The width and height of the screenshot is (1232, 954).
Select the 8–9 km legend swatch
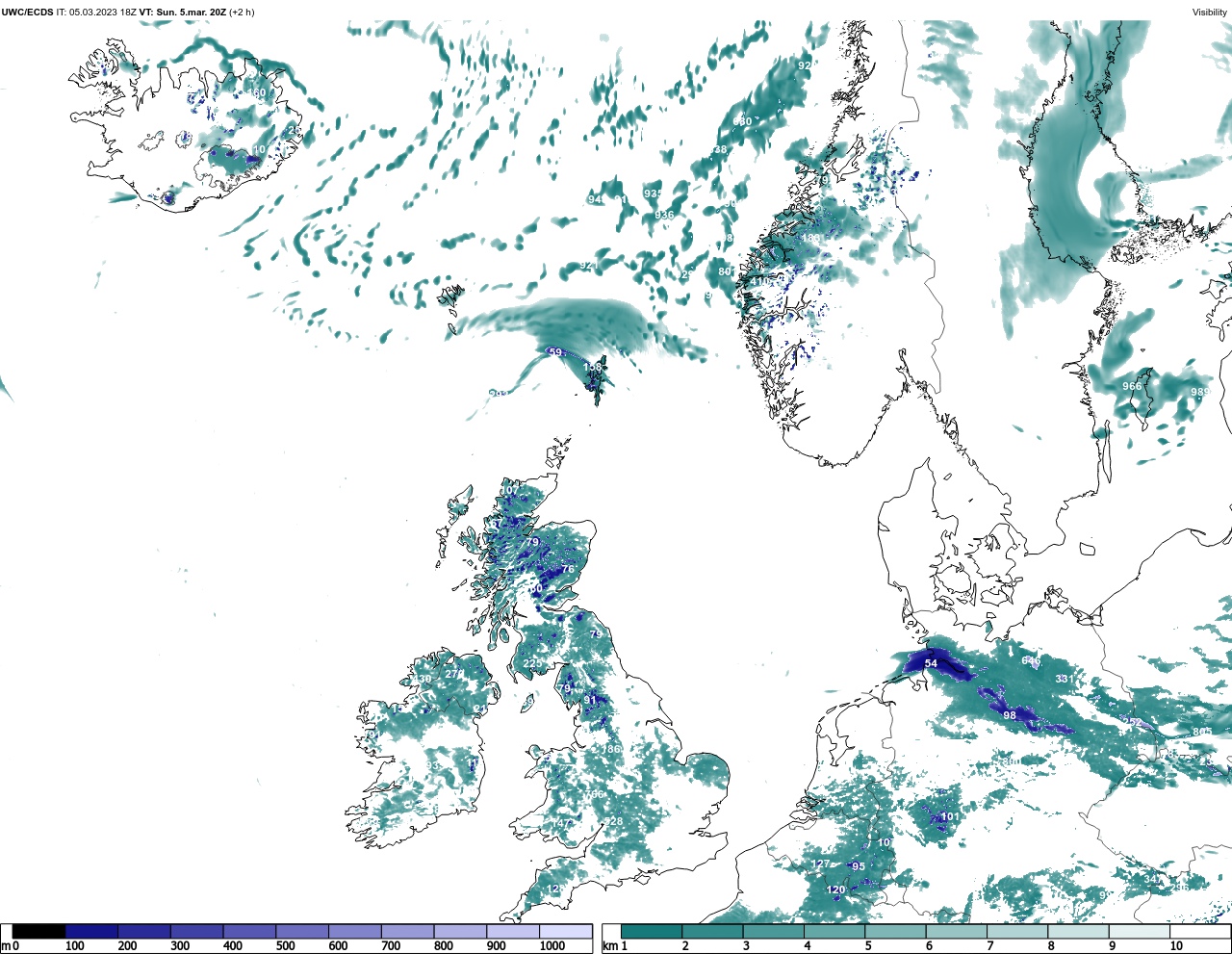click(1078, 932)
